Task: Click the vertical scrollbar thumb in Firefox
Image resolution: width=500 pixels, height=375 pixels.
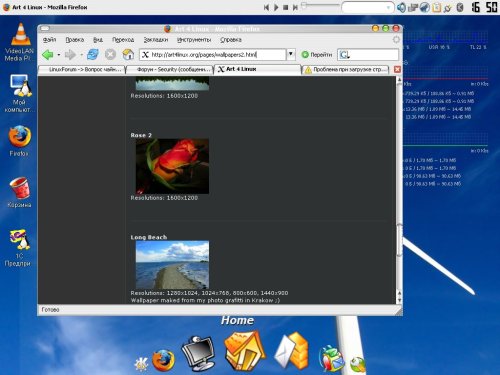Action: point(399,240)
